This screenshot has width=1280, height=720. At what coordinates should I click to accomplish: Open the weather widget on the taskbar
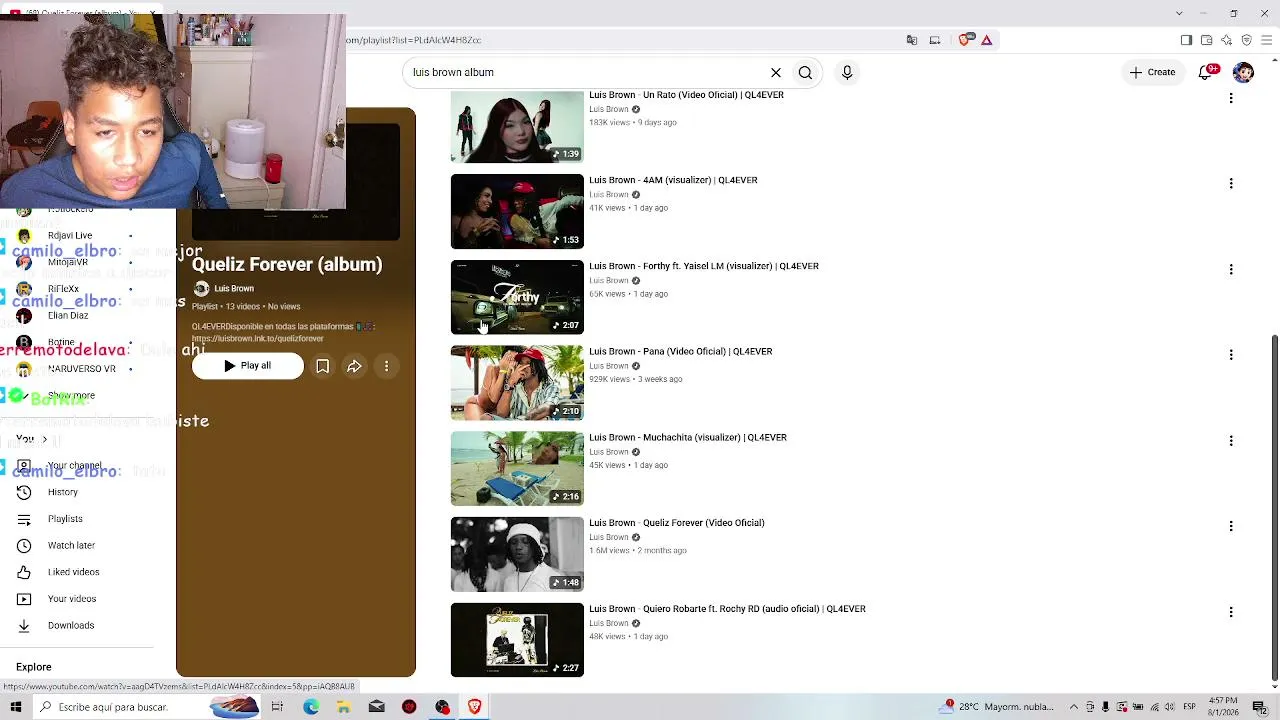point(996,707)
